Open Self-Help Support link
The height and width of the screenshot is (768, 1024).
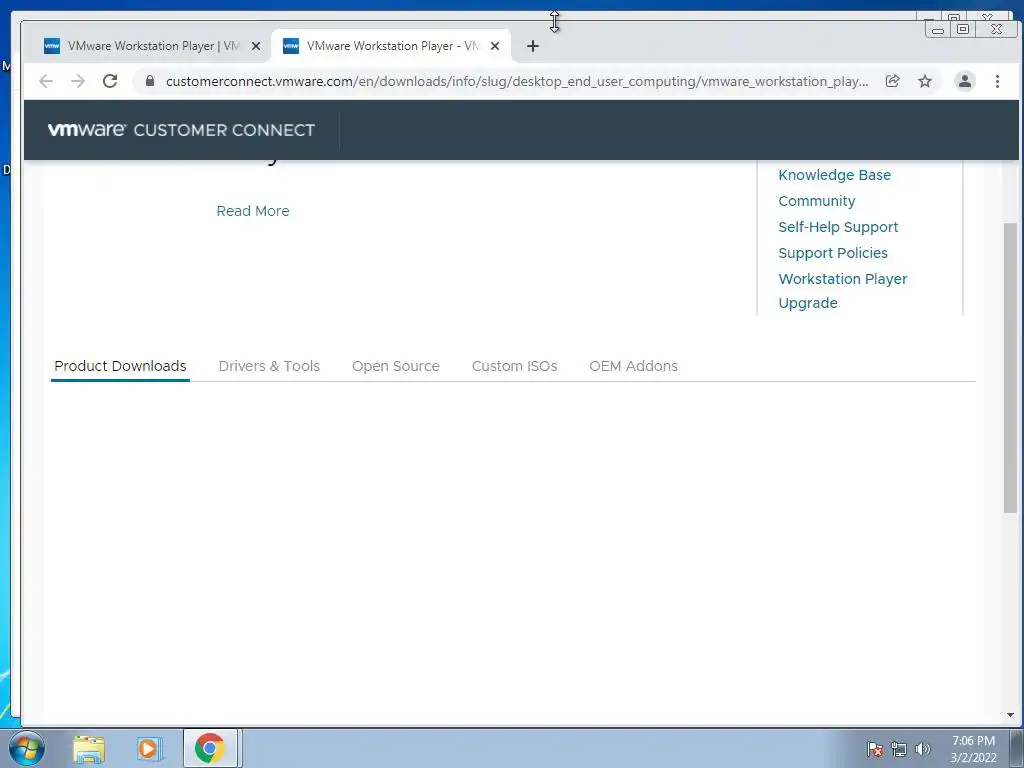(x=838, y=227)
